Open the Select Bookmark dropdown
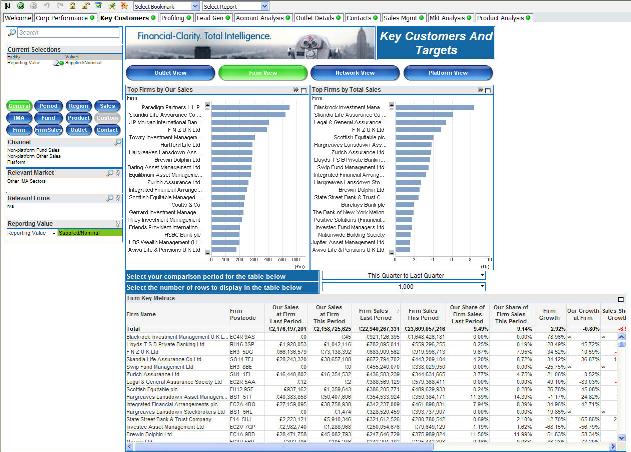 click(195, 6)
